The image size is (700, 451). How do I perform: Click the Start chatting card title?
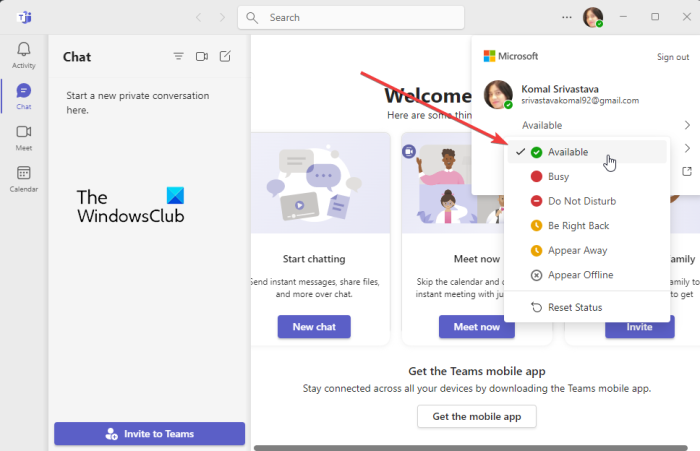[314, 259]
